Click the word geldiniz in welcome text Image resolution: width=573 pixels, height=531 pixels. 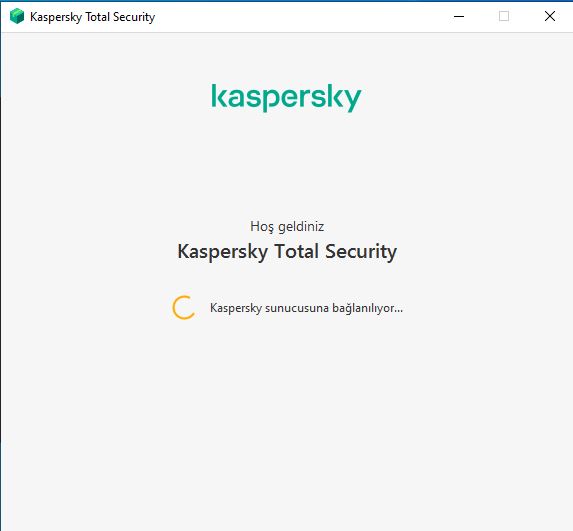[301, 227]
